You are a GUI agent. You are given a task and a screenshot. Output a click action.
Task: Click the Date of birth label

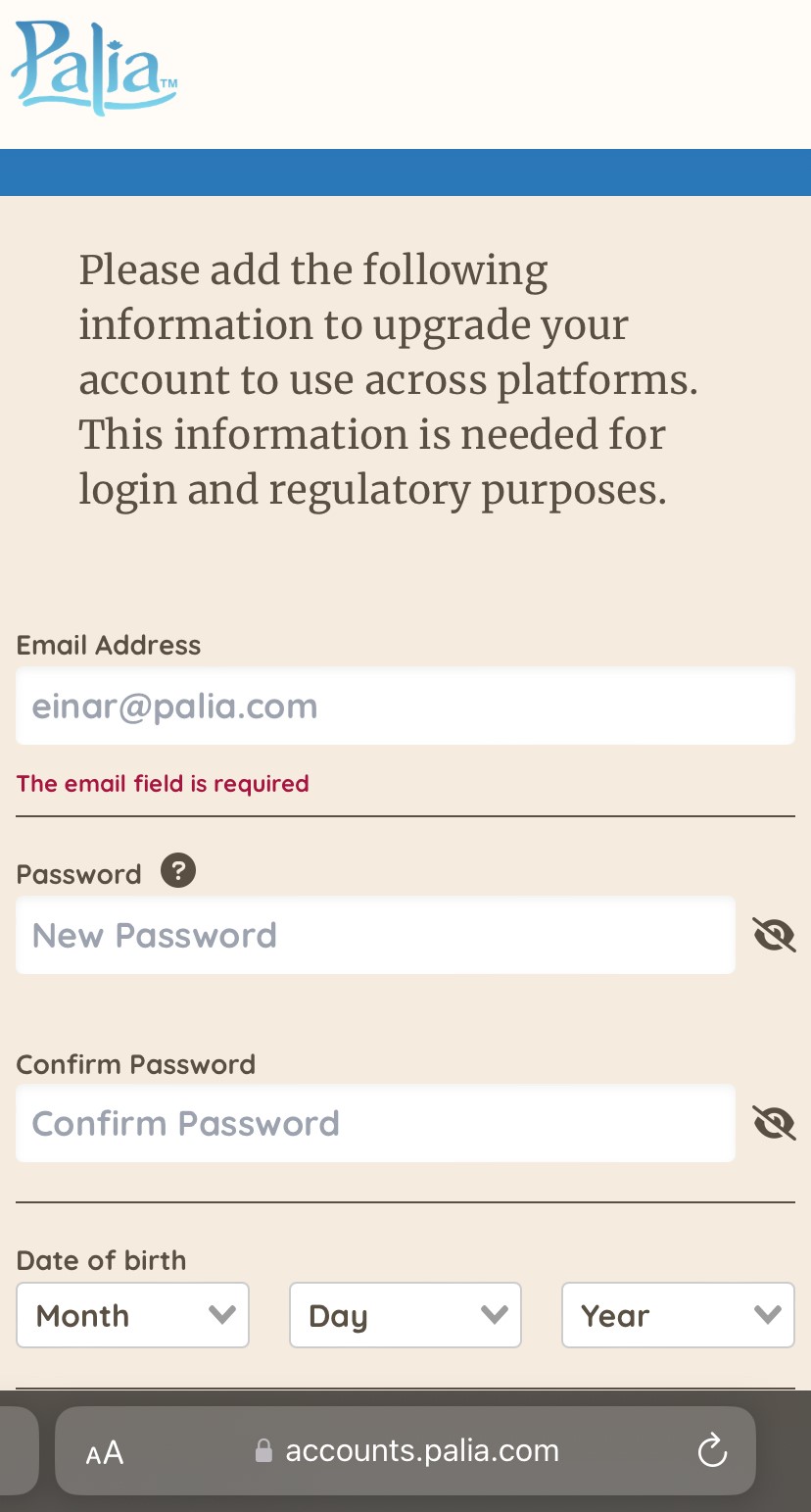[101, 1260]
